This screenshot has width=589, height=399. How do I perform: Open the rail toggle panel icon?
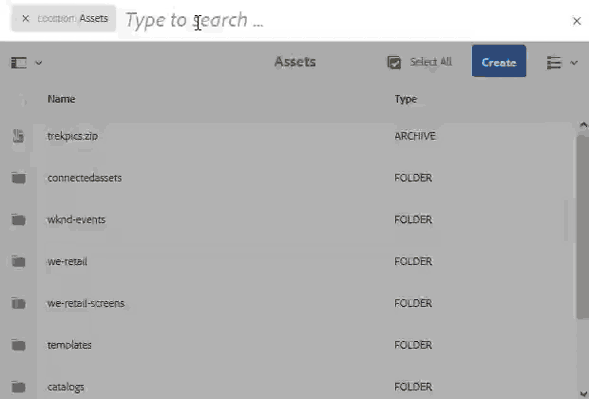(19, 63)
